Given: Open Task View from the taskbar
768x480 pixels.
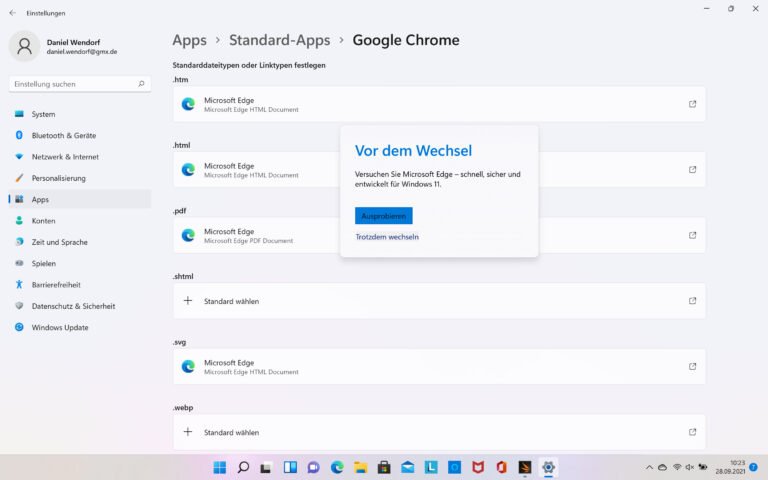Looking at the screenshot, I should [x=266, y=467].
